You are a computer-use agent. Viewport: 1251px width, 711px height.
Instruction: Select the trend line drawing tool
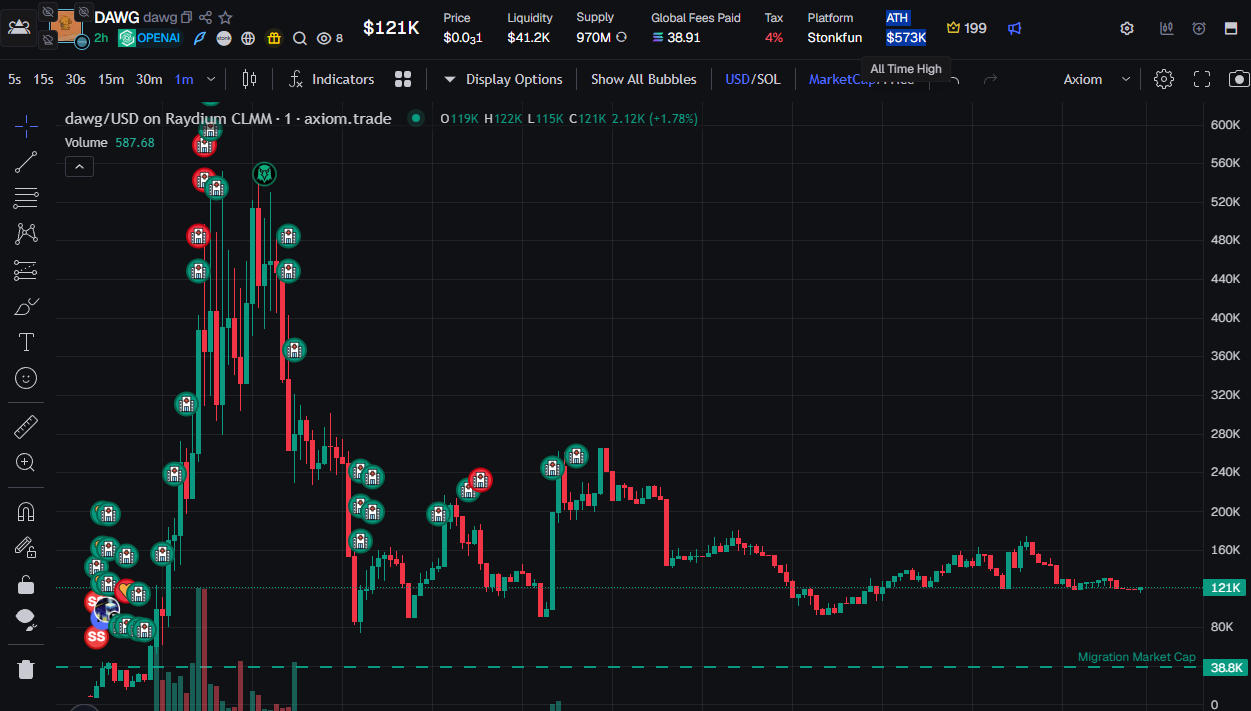click(x=27, y=162)
